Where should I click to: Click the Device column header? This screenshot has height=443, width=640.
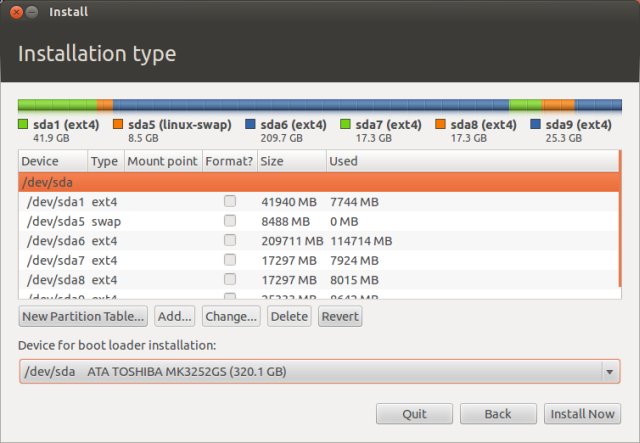53,161
